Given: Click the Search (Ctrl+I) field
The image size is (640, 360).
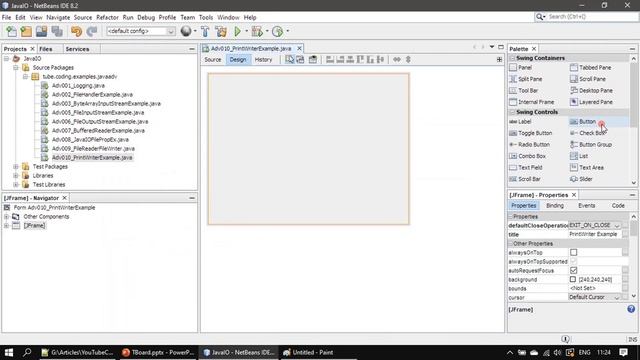Looking at the screenshot, I should [x=592, y=17].
